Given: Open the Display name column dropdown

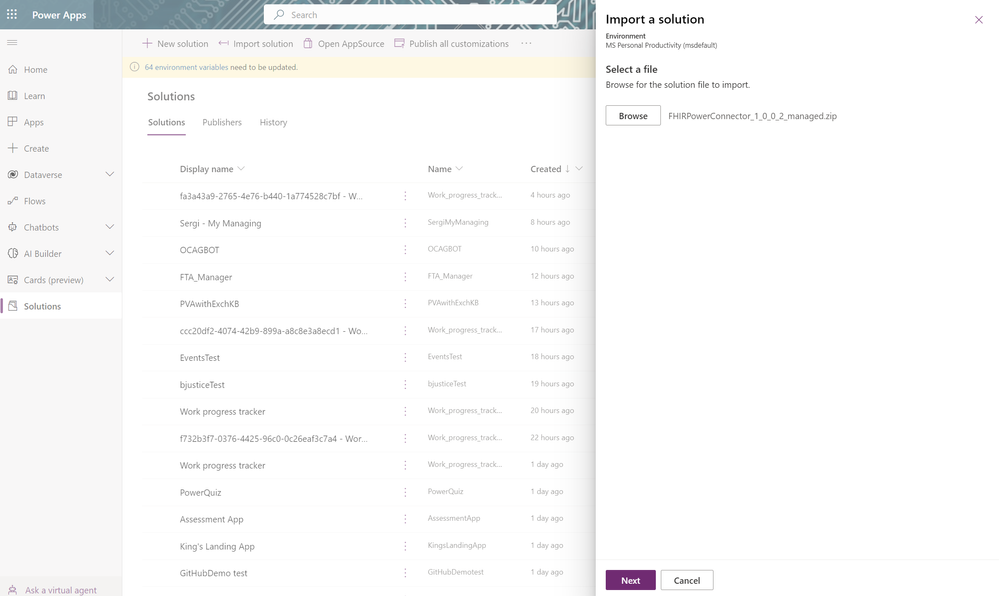Looking at the screenshot, I should click(241, 168).
